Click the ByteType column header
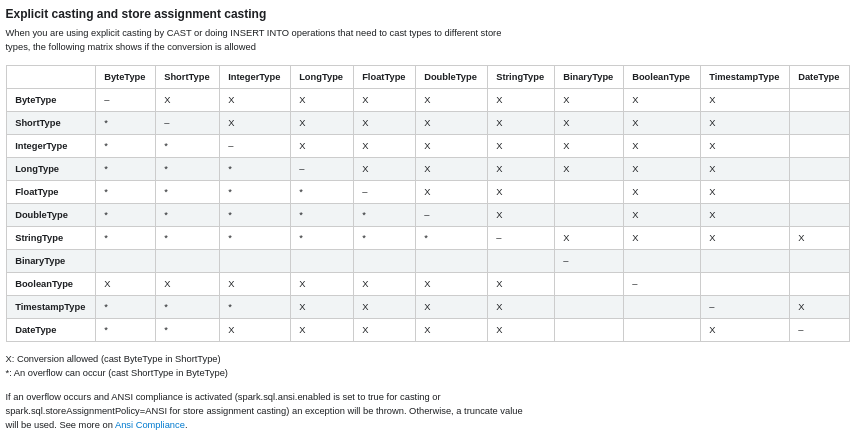 tap(125, 77)
